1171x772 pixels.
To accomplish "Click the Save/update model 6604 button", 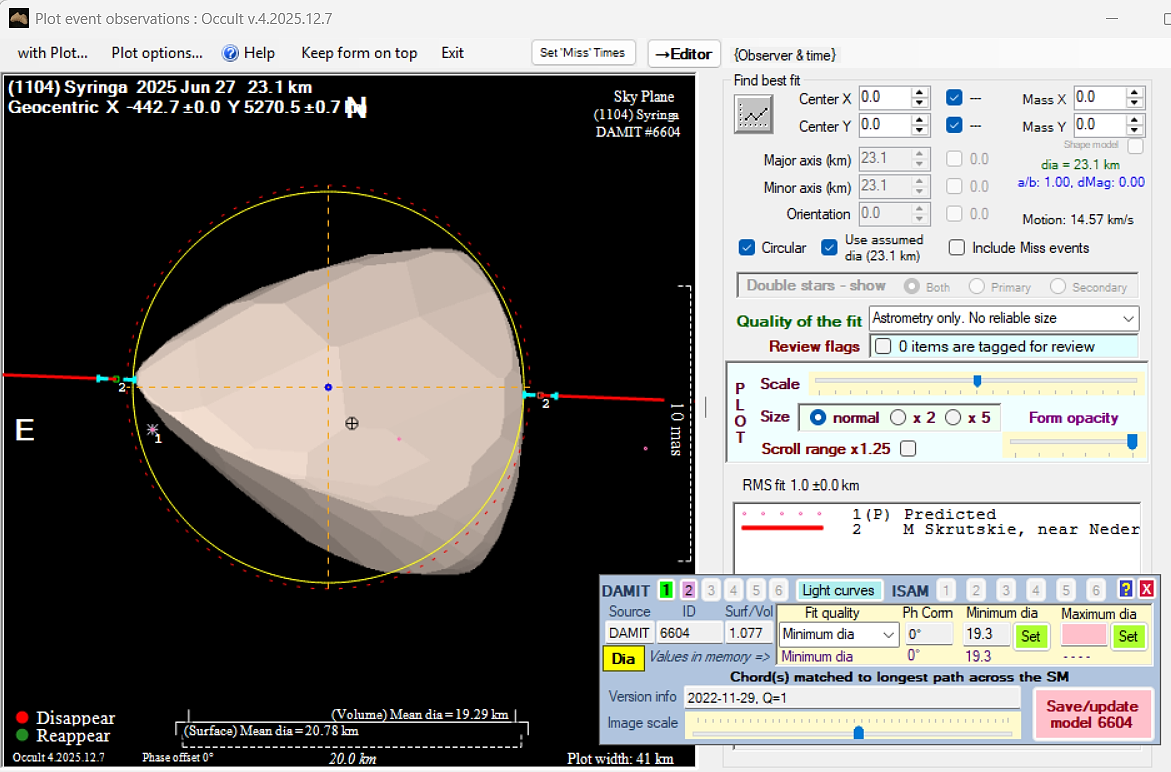I will [1092, 714].
